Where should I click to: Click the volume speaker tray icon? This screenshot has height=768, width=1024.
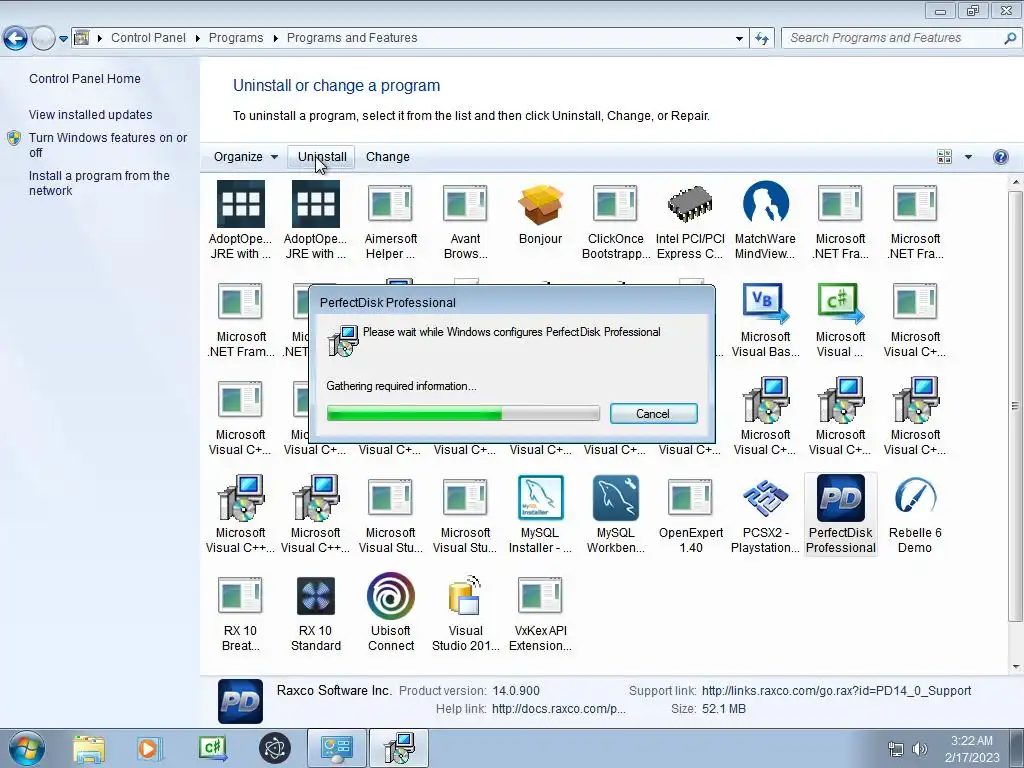point(920,749)
